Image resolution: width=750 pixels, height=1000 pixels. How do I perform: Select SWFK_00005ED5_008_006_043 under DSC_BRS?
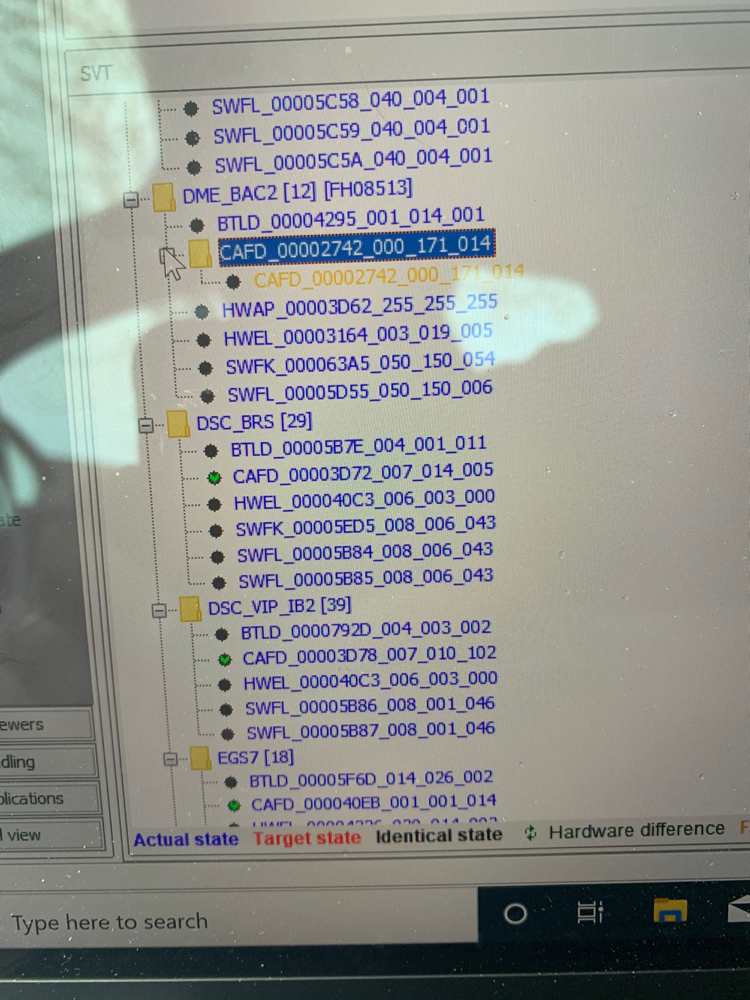point(365,526)
